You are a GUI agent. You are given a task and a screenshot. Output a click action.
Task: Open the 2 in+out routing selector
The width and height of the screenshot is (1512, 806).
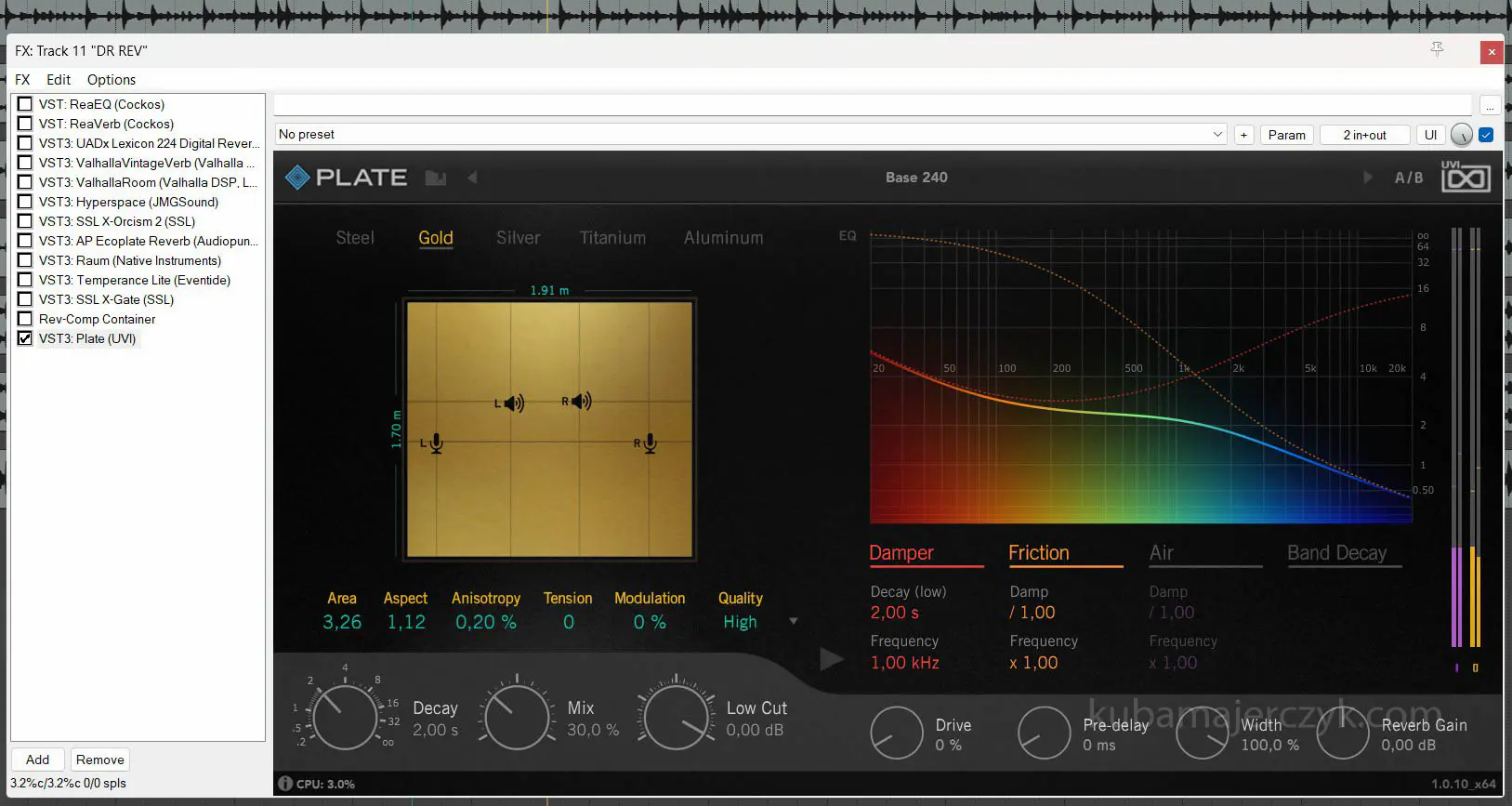(1363, 135)
